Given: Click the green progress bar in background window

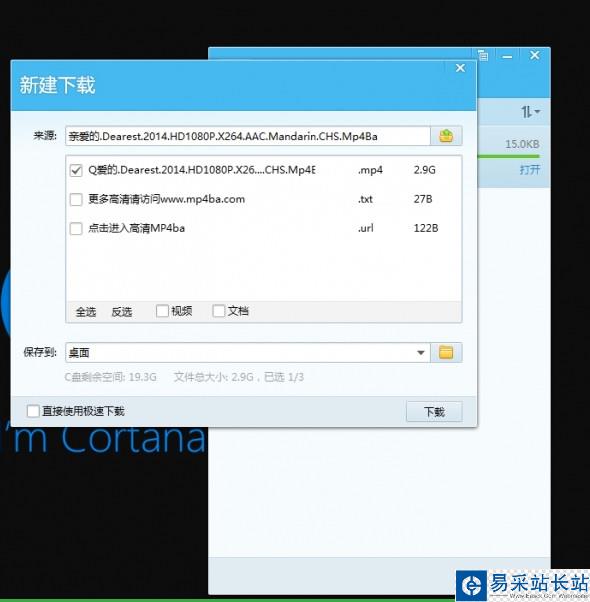Looking at the screenshot, I should point(509,156).
